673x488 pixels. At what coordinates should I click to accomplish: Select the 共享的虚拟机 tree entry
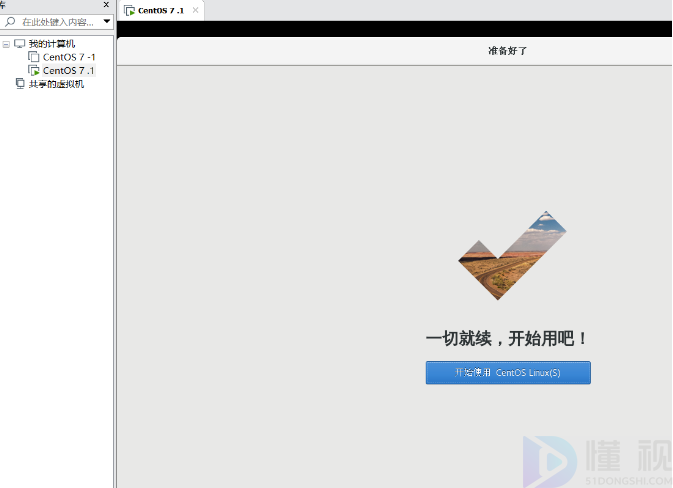56,84
